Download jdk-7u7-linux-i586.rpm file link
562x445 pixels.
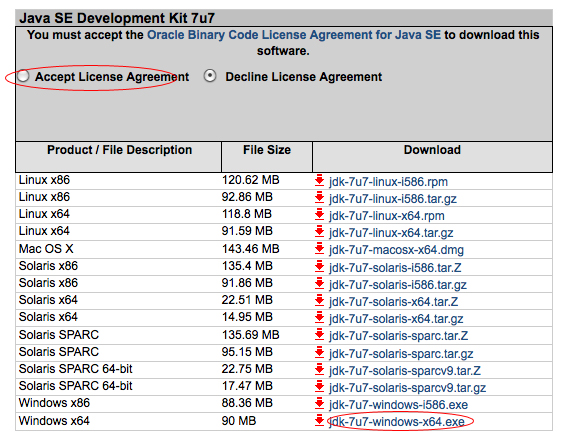click(x=389, y=182)
